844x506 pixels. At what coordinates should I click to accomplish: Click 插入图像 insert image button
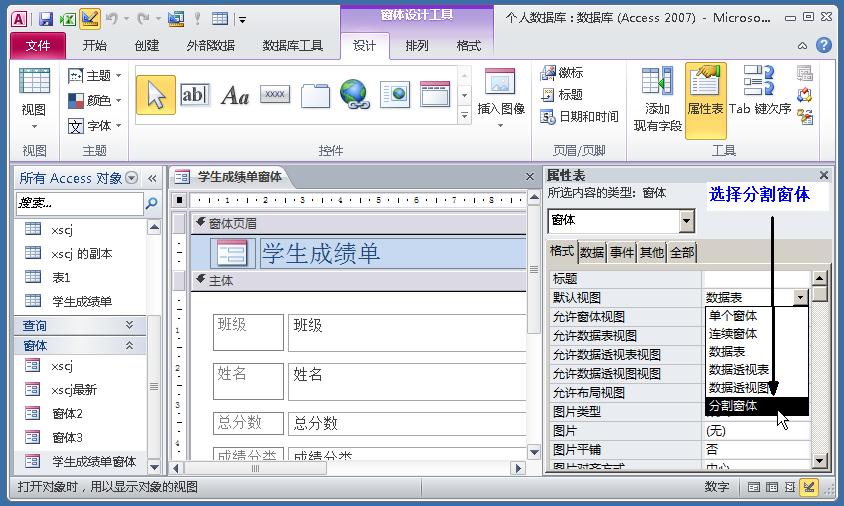[x=501, y=98]
